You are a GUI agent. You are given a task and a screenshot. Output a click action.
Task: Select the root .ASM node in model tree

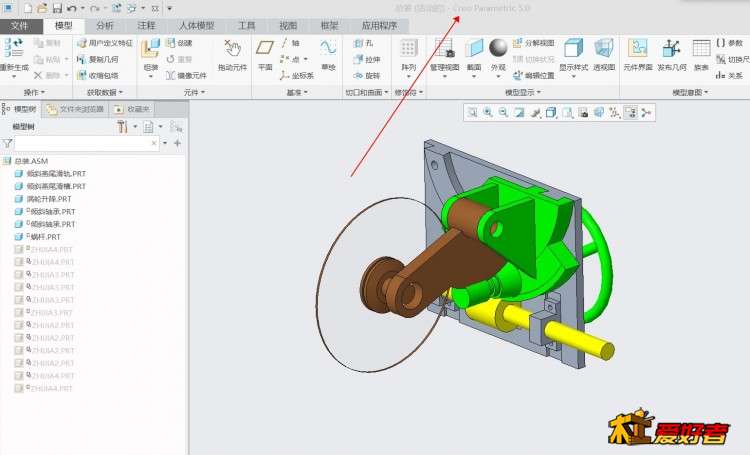click(x=26, y=161)
